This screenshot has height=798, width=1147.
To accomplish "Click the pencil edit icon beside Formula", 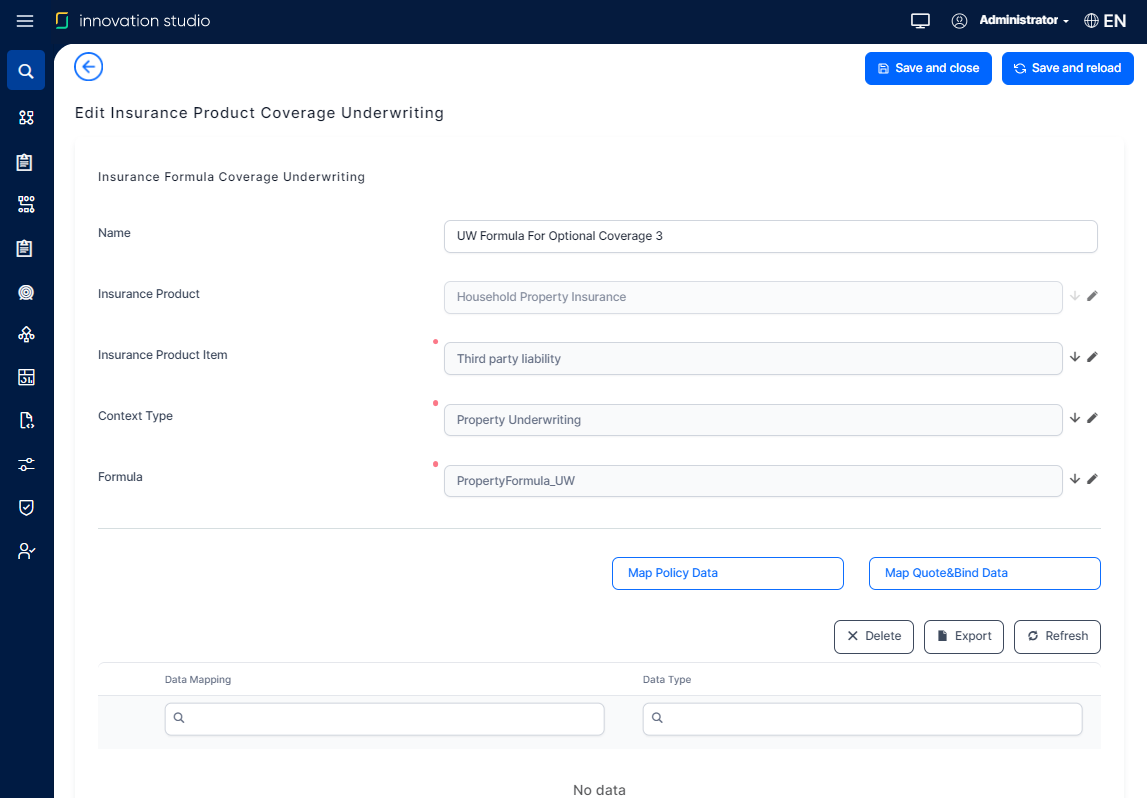I will (1092, 479).
